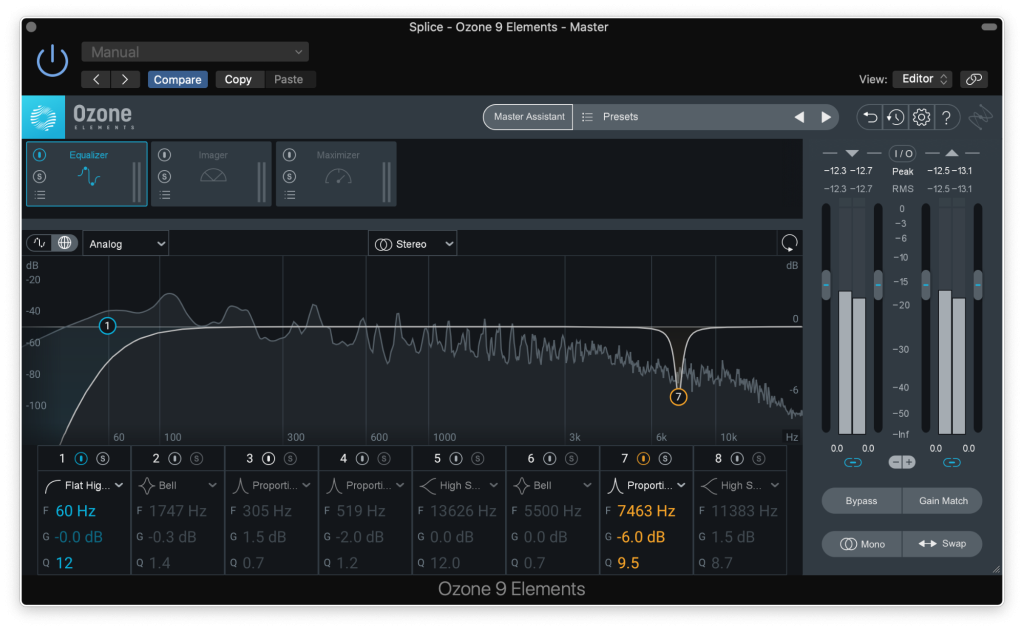Click the Compare button
Screen dimensions: 1024x630
click(178, 80)
